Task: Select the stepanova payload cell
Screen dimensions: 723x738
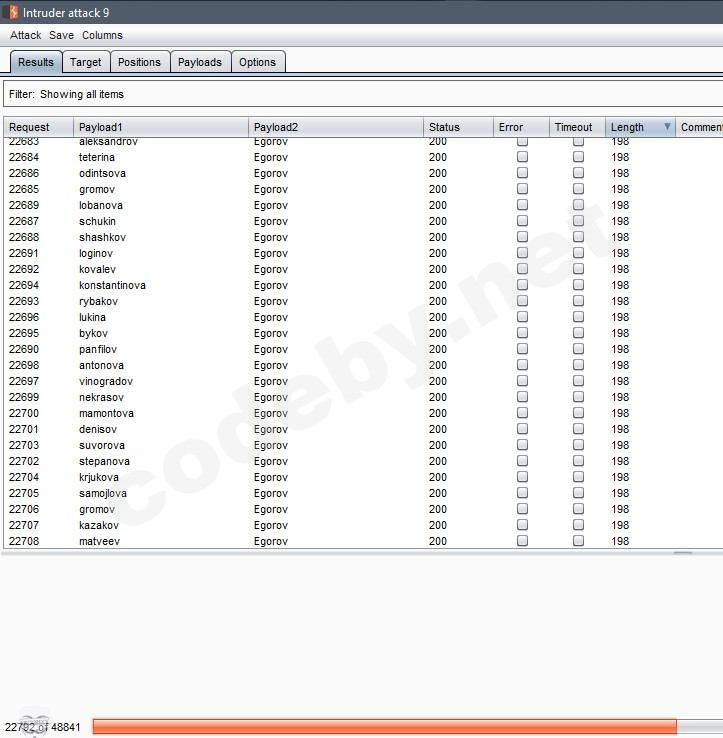Action: tap(104, 461)
